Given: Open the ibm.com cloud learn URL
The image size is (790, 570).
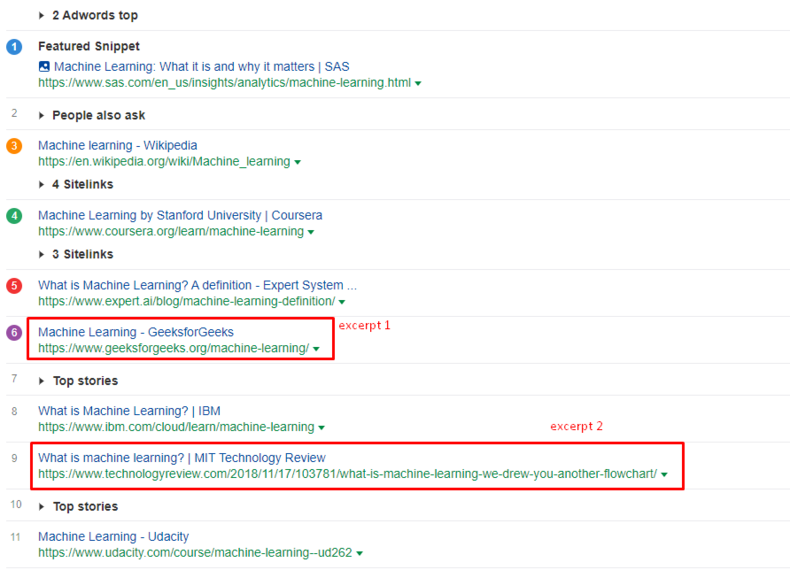Looking at the screenshot, I should pos(176,427).
